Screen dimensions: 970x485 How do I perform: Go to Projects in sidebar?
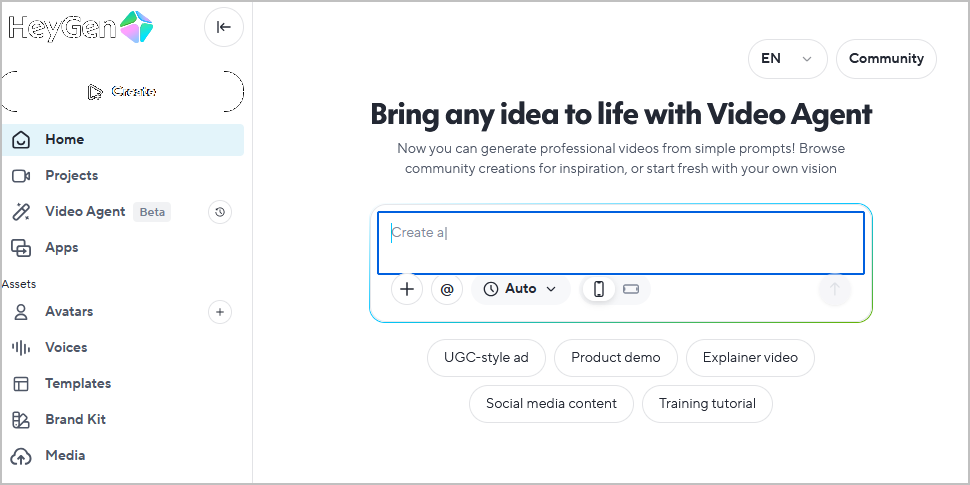(71, 175)
